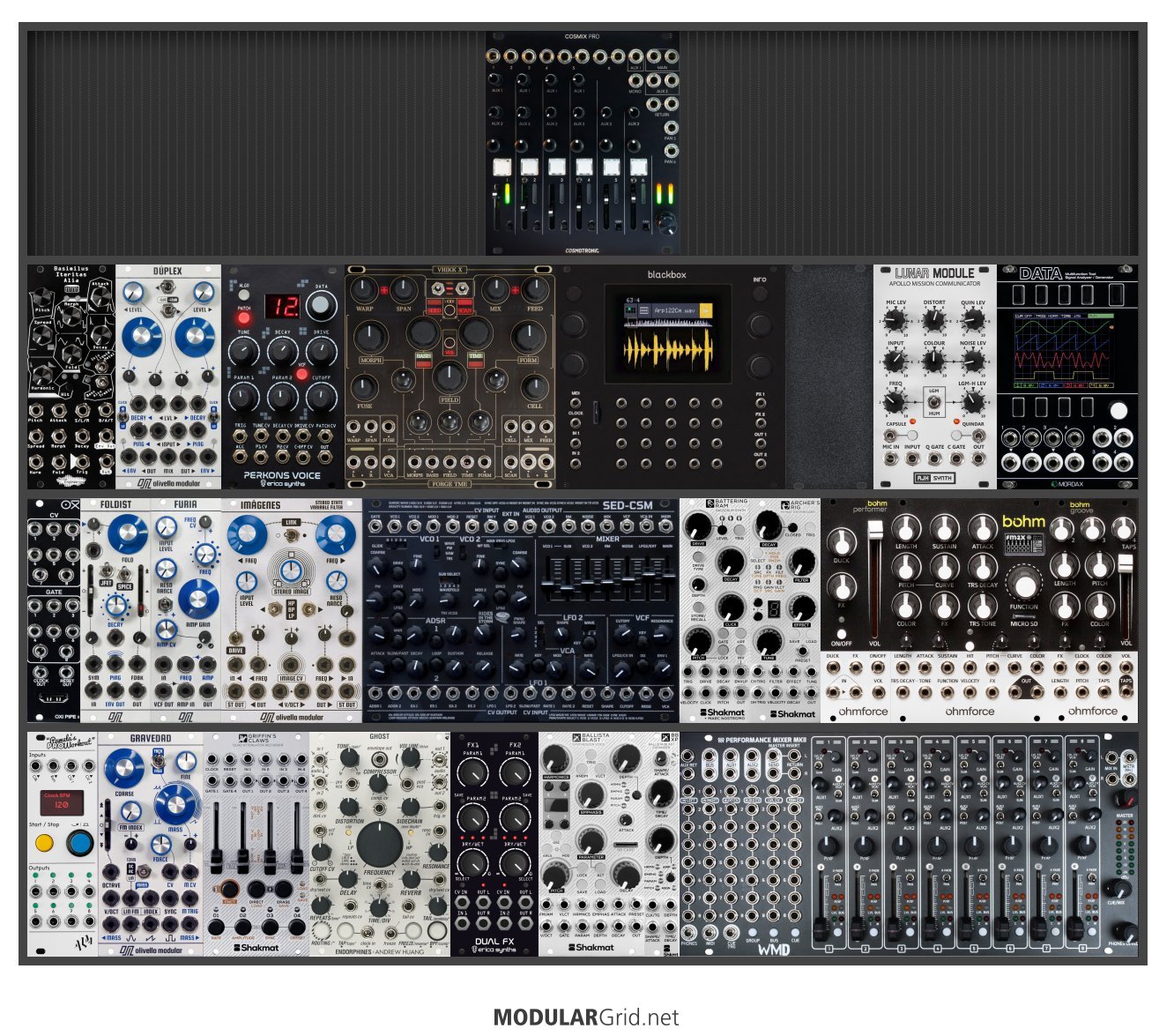Click the WARP knob on VHIKK X

pyautogui.click(x=364, y=290)
